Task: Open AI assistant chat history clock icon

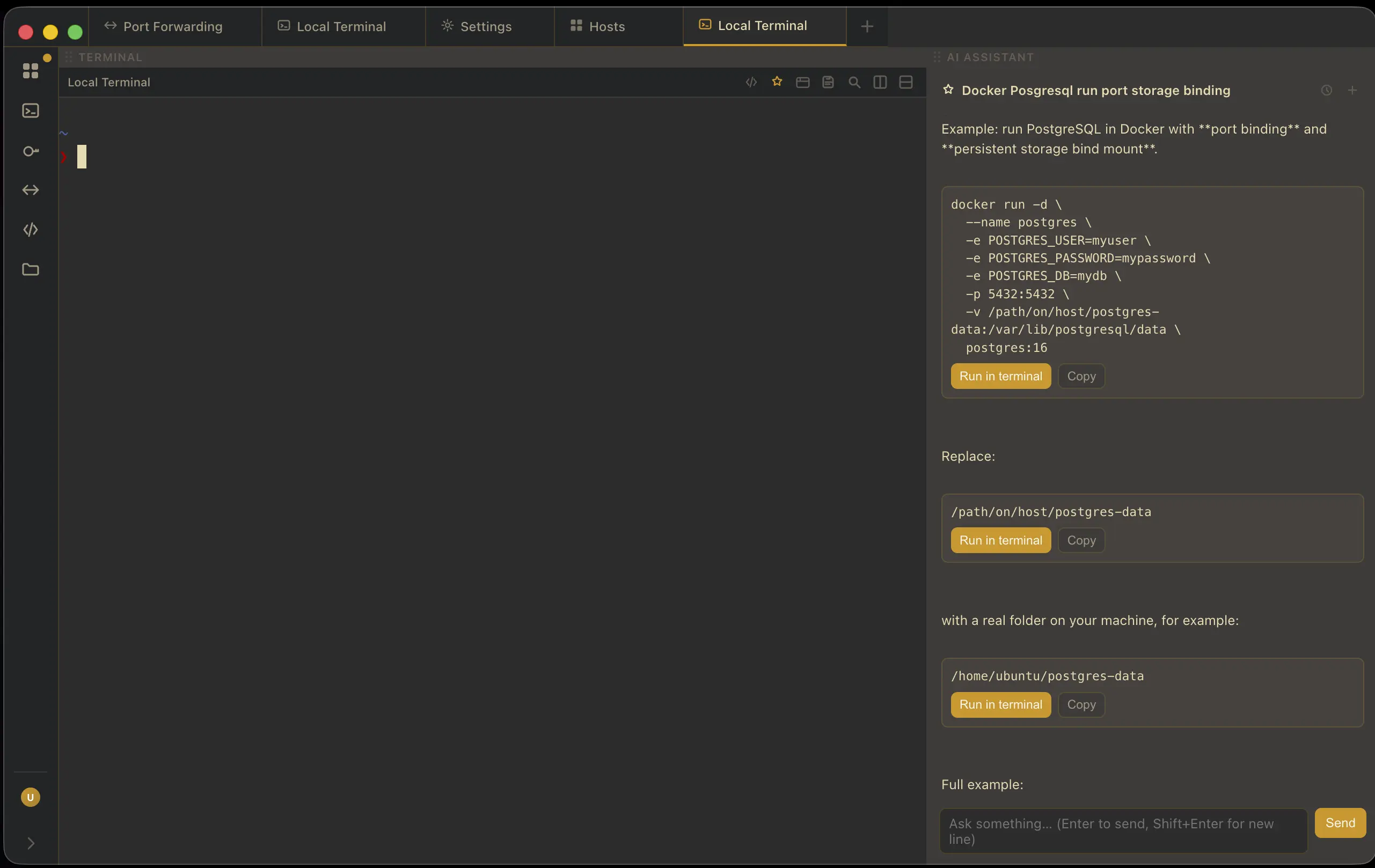Action: click(1327, 90)
